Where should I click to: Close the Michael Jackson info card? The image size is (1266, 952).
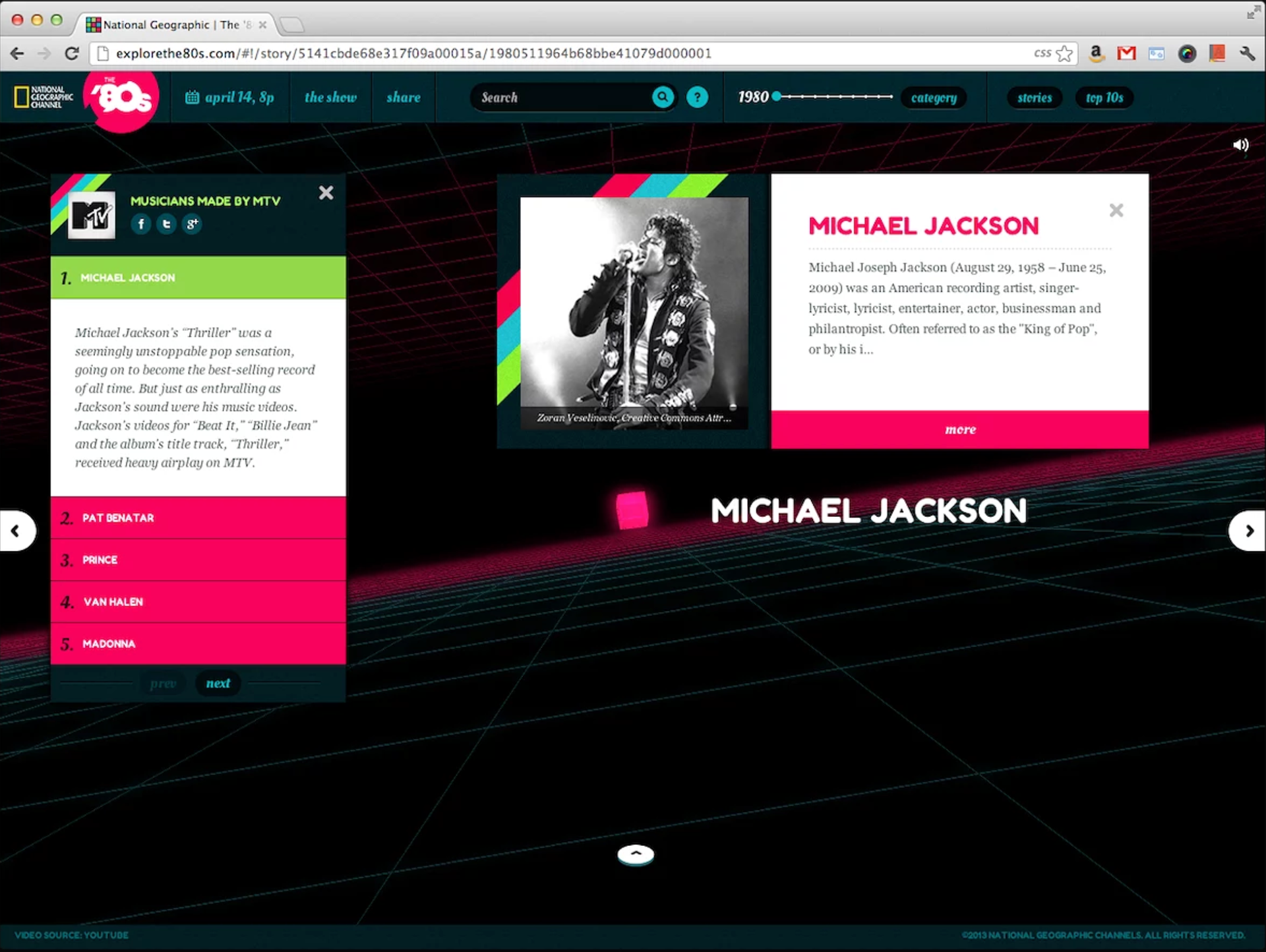1116,210
